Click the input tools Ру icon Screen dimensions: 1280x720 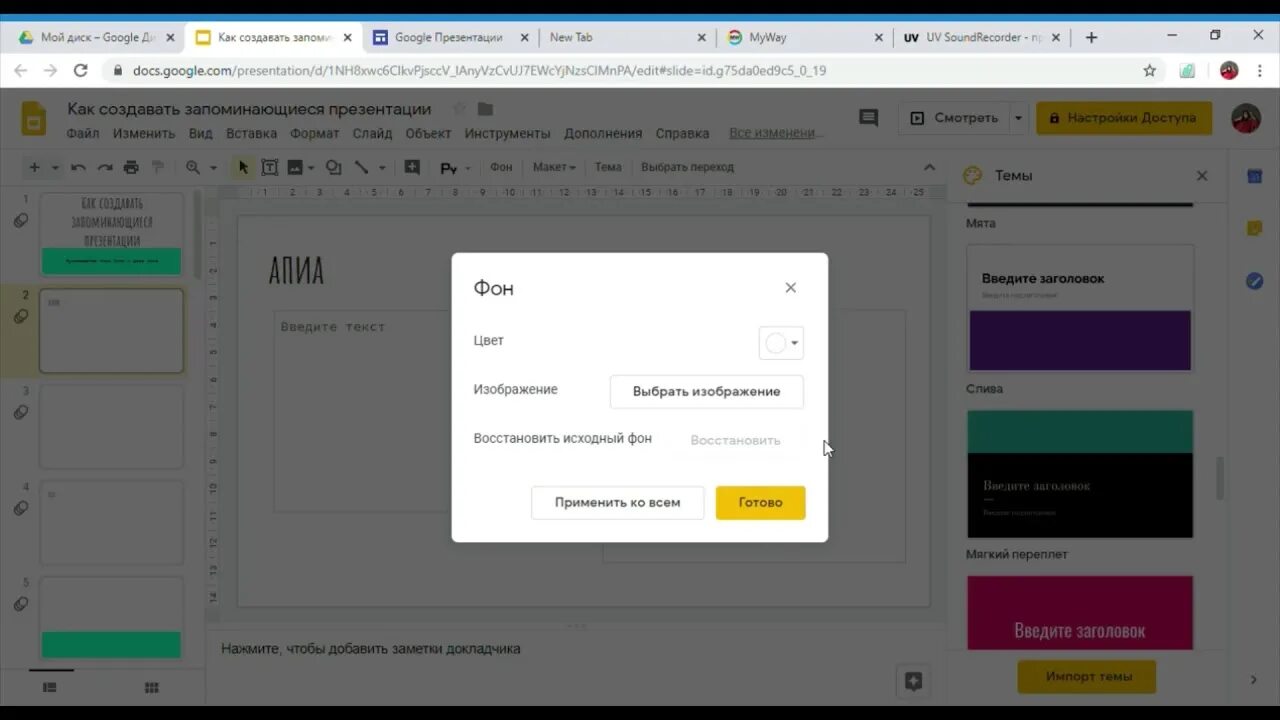click(449, 168)
